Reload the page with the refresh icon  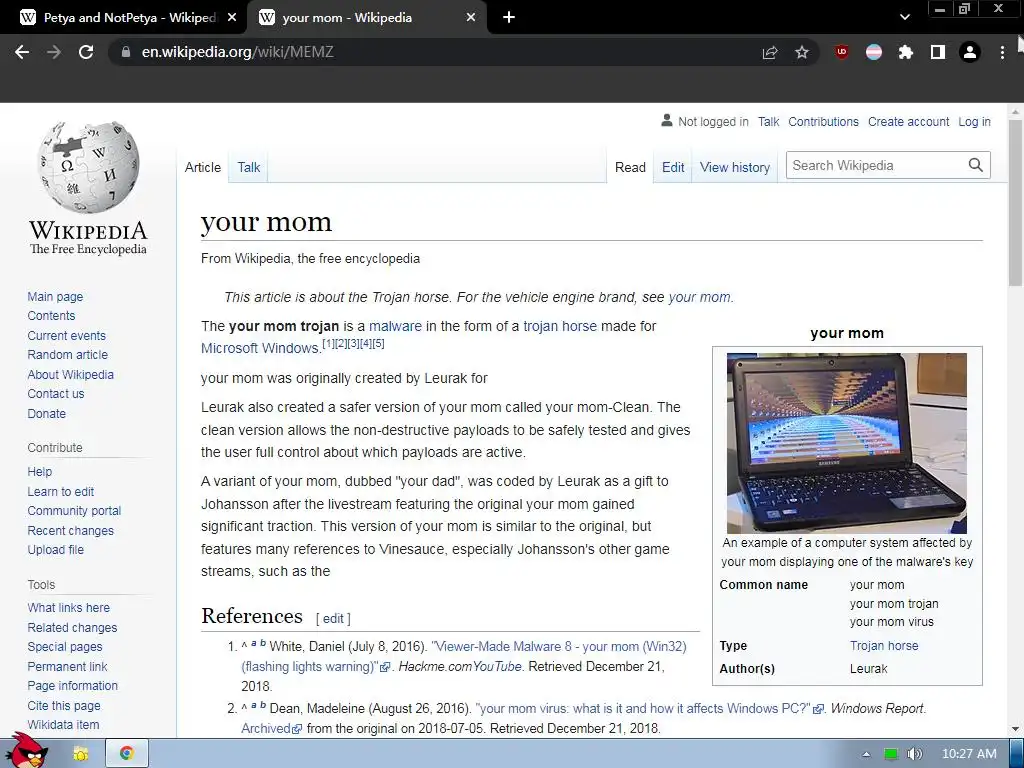tap(86, 52)
